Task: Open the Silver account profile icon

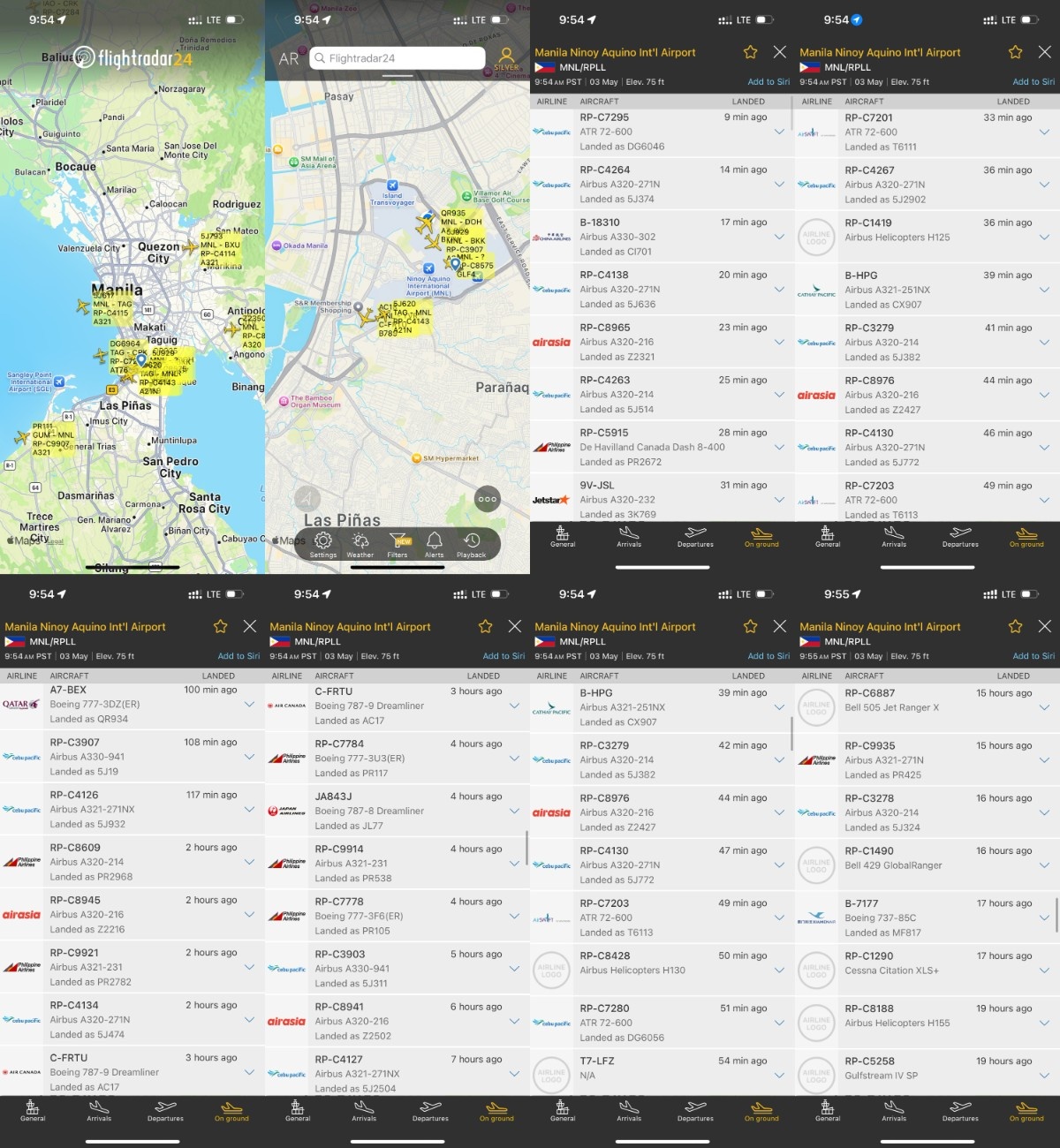Action: 507,58
